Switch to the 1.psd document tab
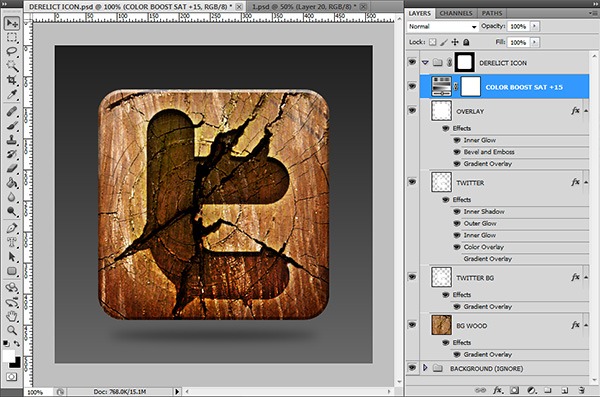This screenshot has width=600, height=397. tap(303, 7)
